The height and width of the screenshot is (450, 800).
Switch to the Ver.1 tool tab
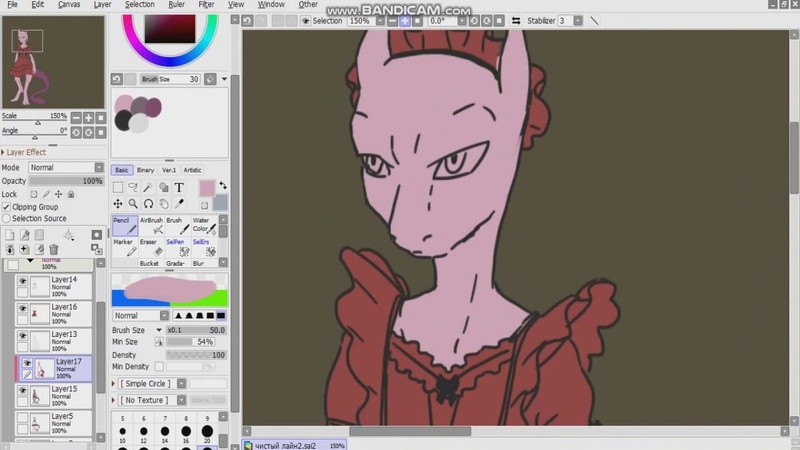pos(169,170)
